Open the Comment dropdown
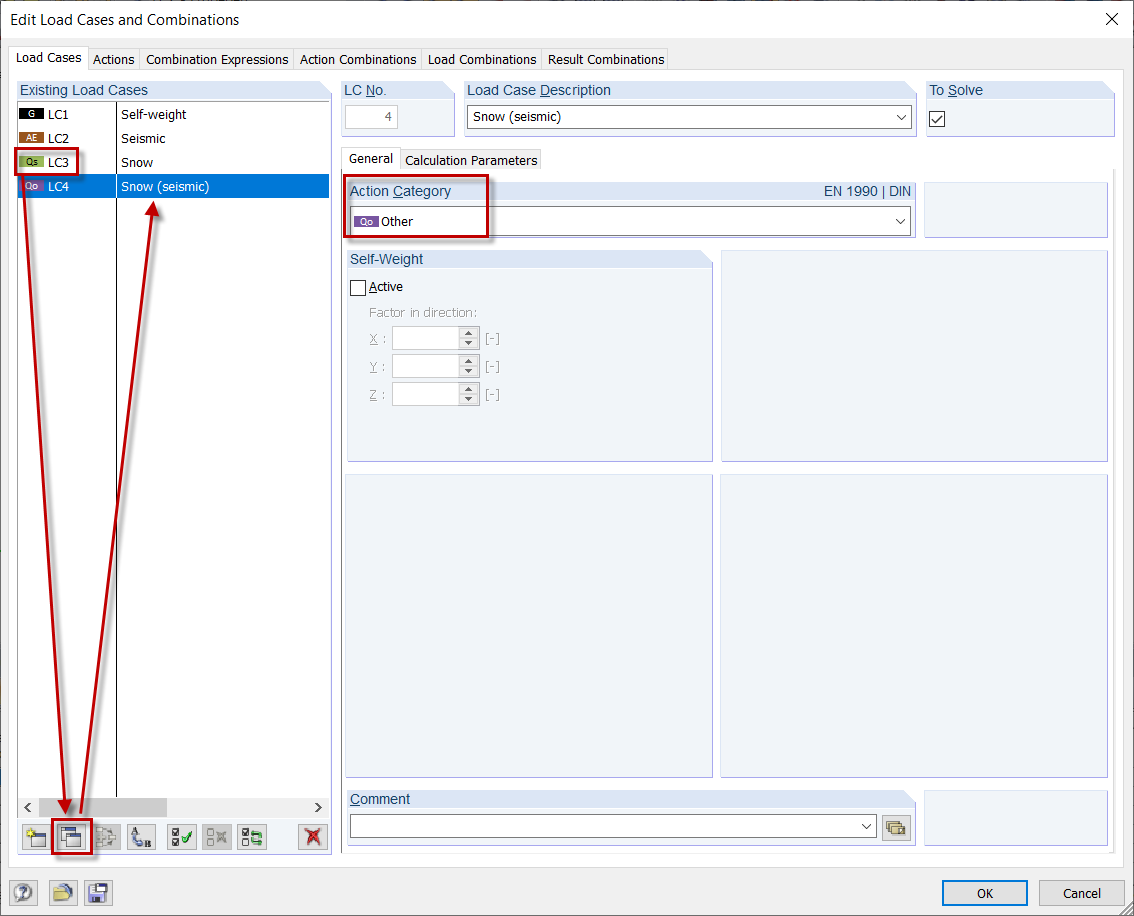Screen dimensions: 1134x916 pos(866,827)
